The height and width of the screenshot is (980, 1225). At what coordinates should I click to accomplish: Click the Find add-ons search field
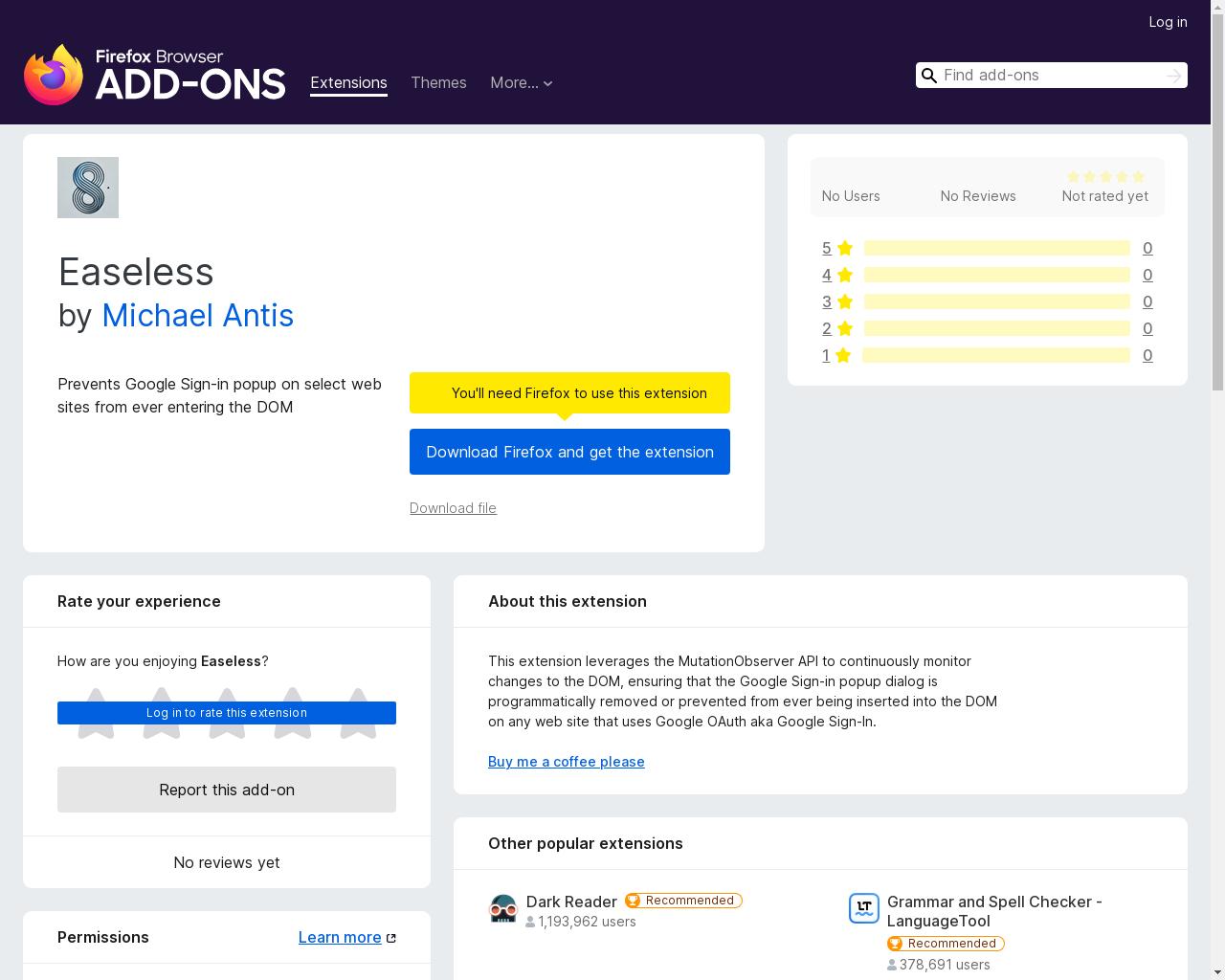click(x=1051, y=76)
